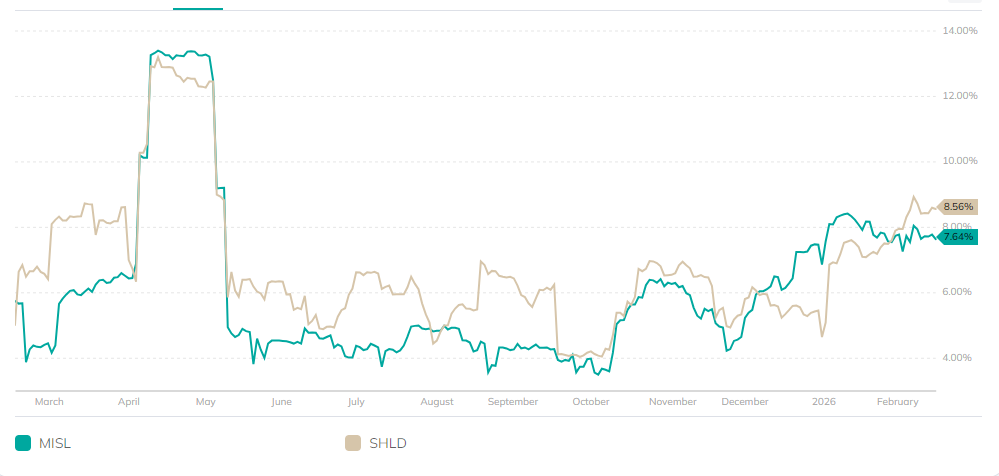
Task: Click the August label on the time axis
Action: pyautogui.click(x=437, y=402)
